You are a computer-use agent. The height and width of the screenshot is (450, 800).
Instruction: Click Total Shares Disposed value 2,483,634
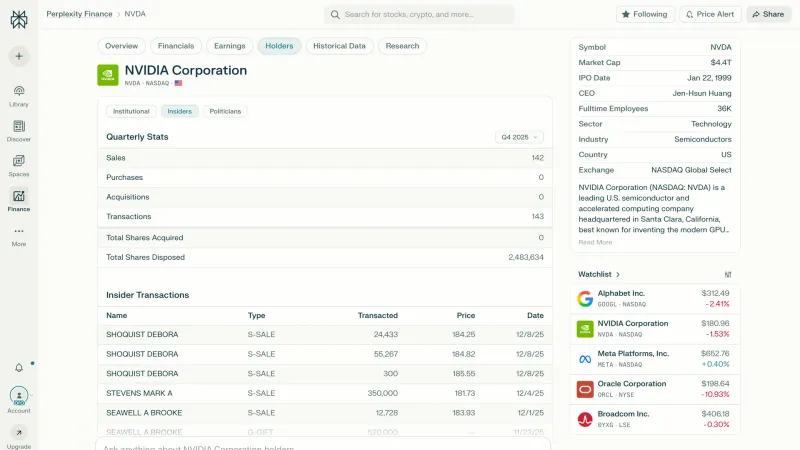[x=526, y=257]
